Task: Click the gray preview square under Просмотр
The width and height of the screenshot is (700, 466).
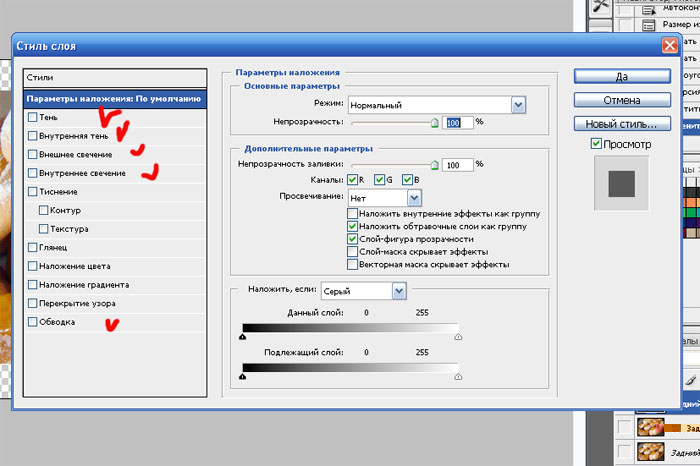Action: [x=621, y=183]
